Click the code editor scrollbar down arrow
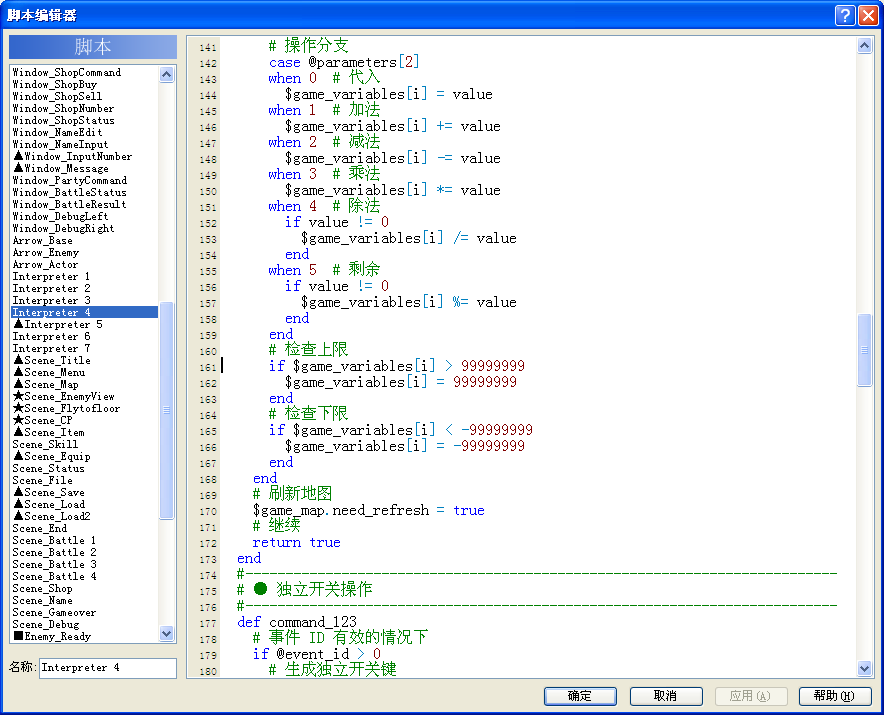The image size is (884, 715). (864, 669)
